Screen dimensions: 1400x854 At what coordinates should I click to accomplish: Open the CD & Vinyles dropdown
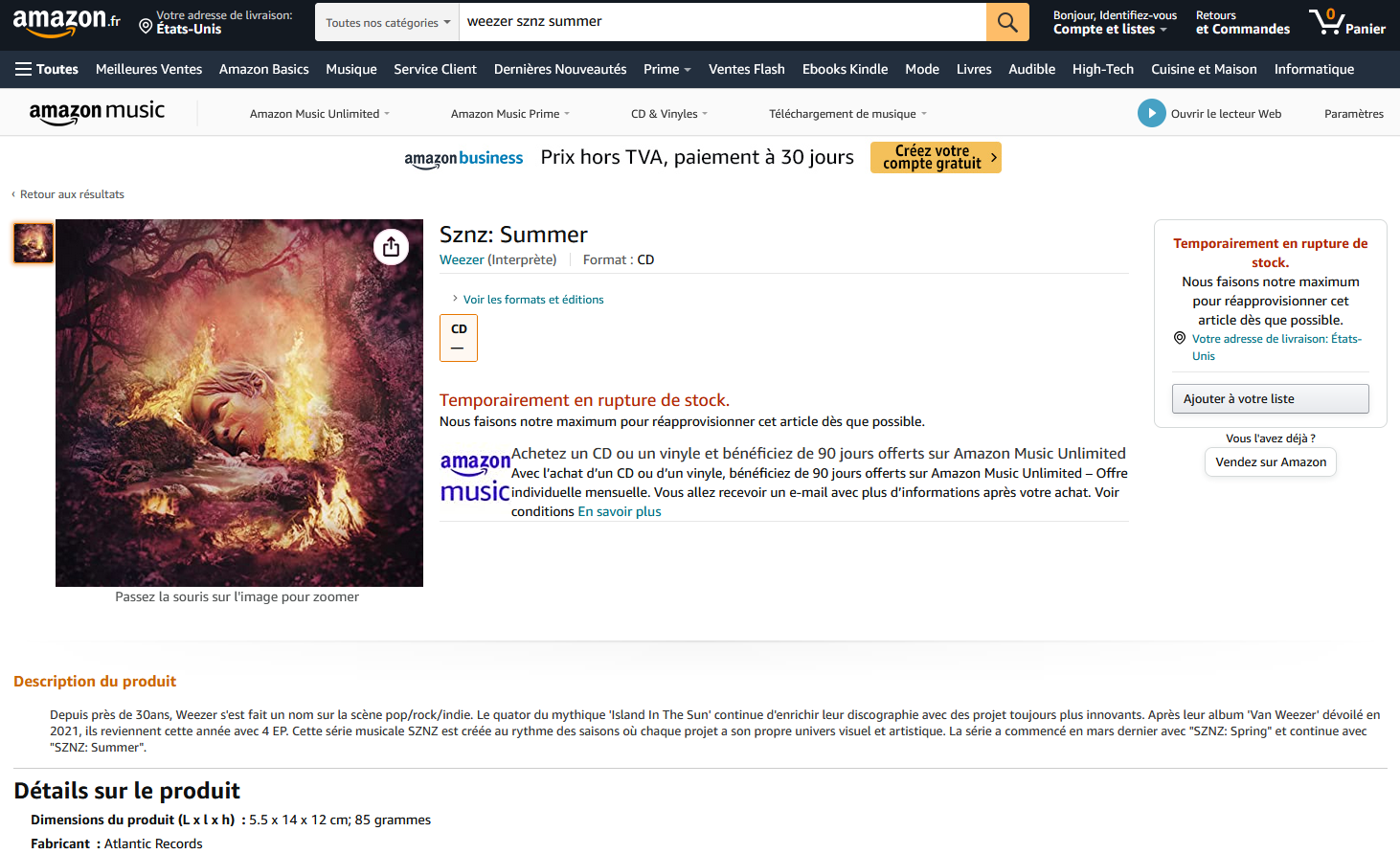(x=669, y=114)
